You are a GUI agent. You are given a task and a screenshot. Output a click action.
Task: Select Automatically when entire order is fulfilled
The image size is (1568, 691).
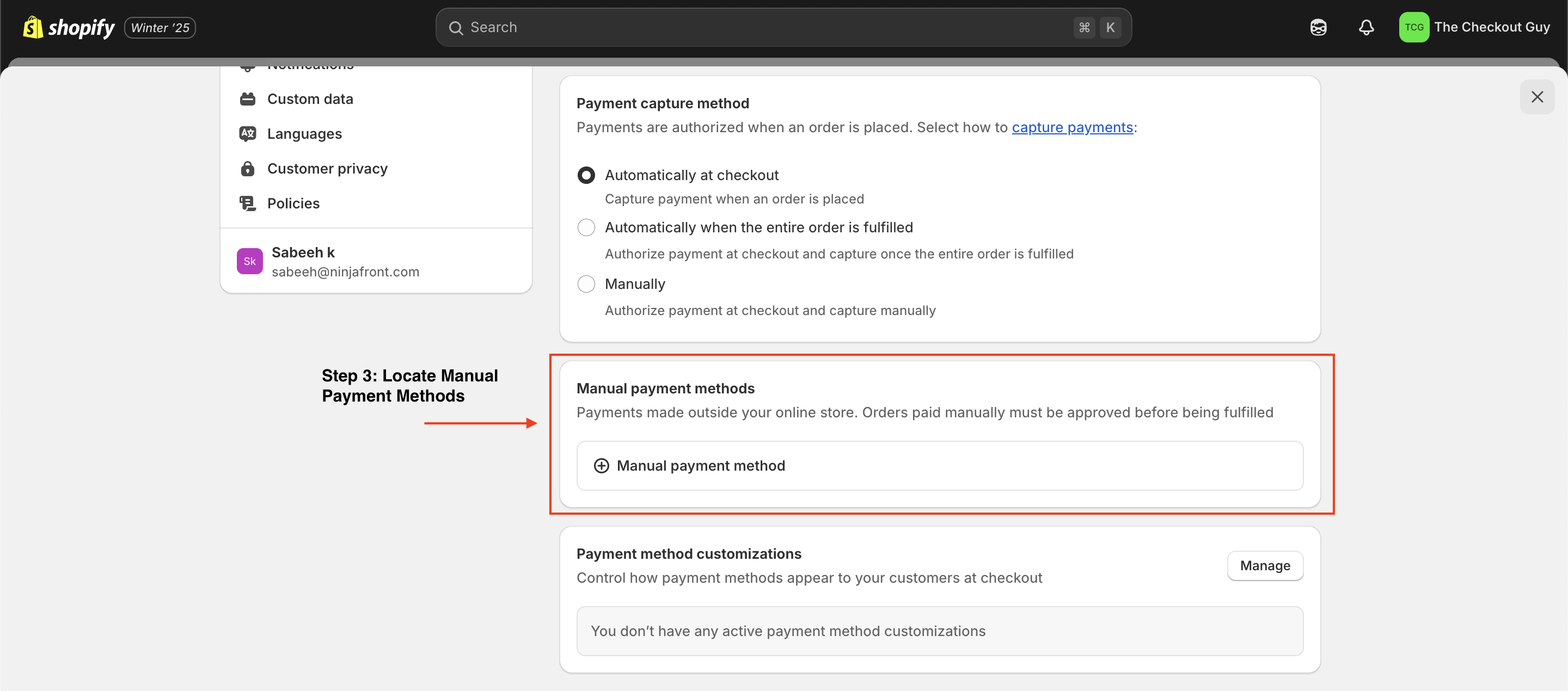click(586, 227)
